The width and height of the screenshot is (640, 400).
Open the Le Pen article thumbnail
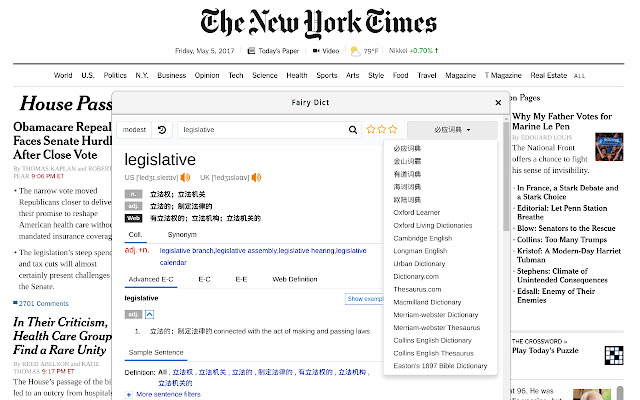coord(609,147)
